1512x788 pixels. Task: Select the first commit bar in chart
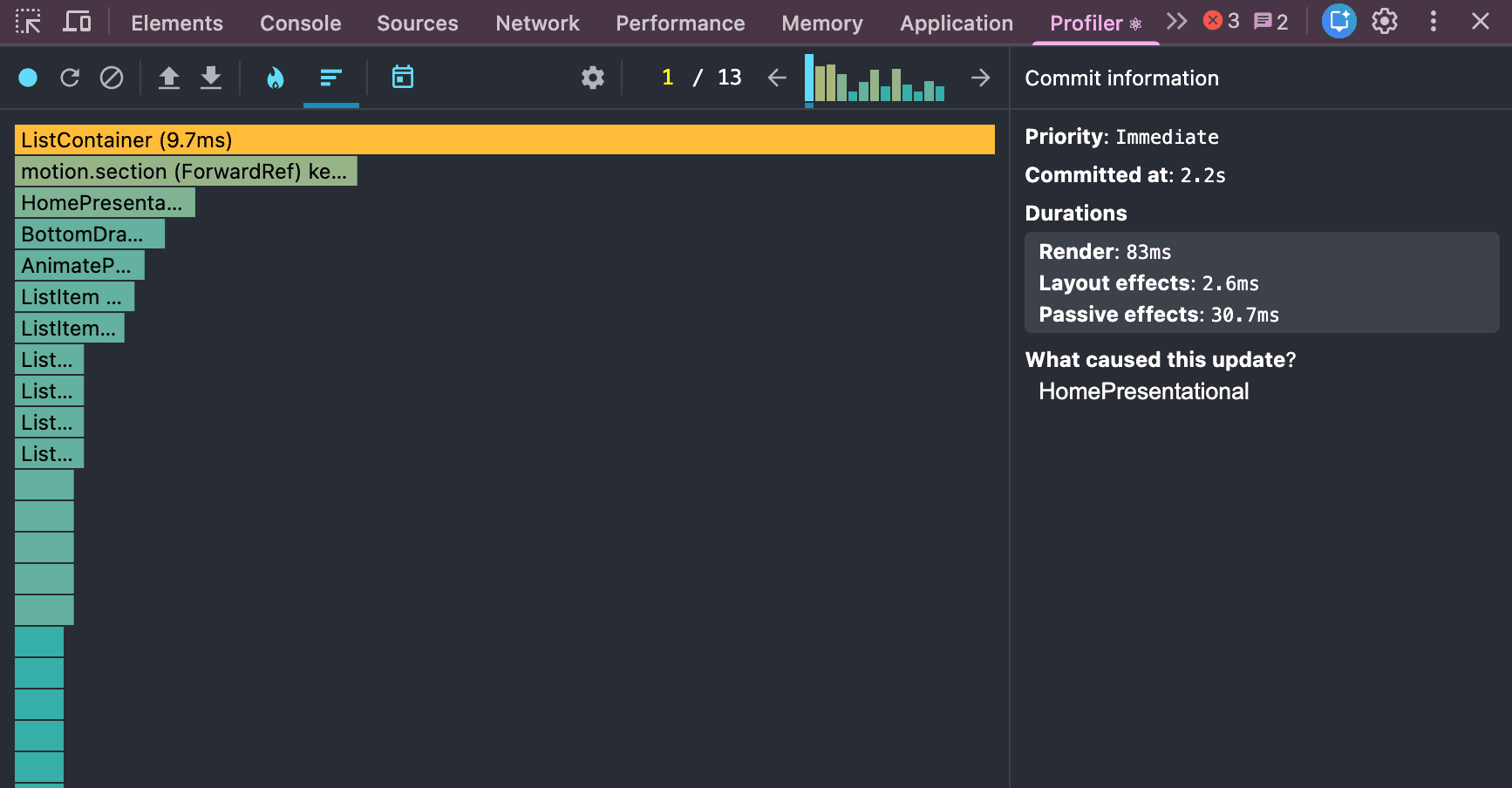[809, 78]
